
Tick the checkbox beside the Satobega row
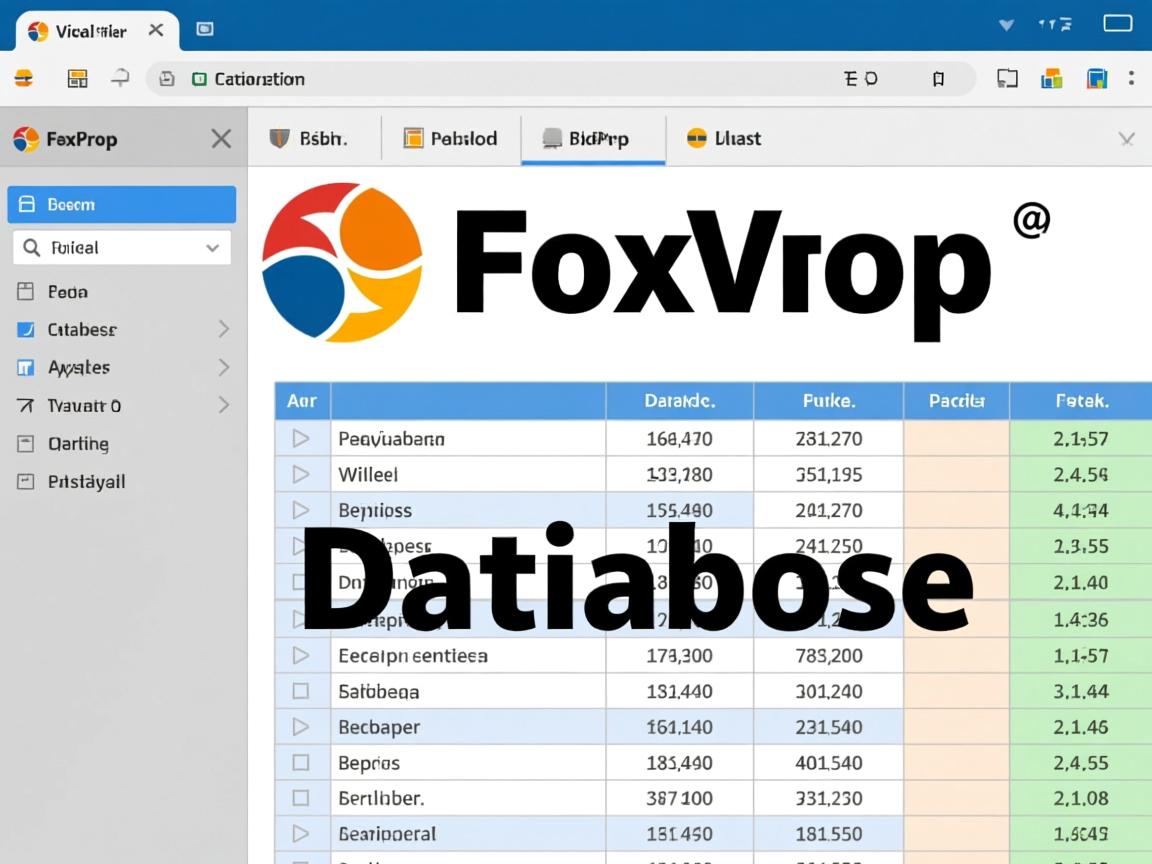pyautogui.click(x=300, y=691)
